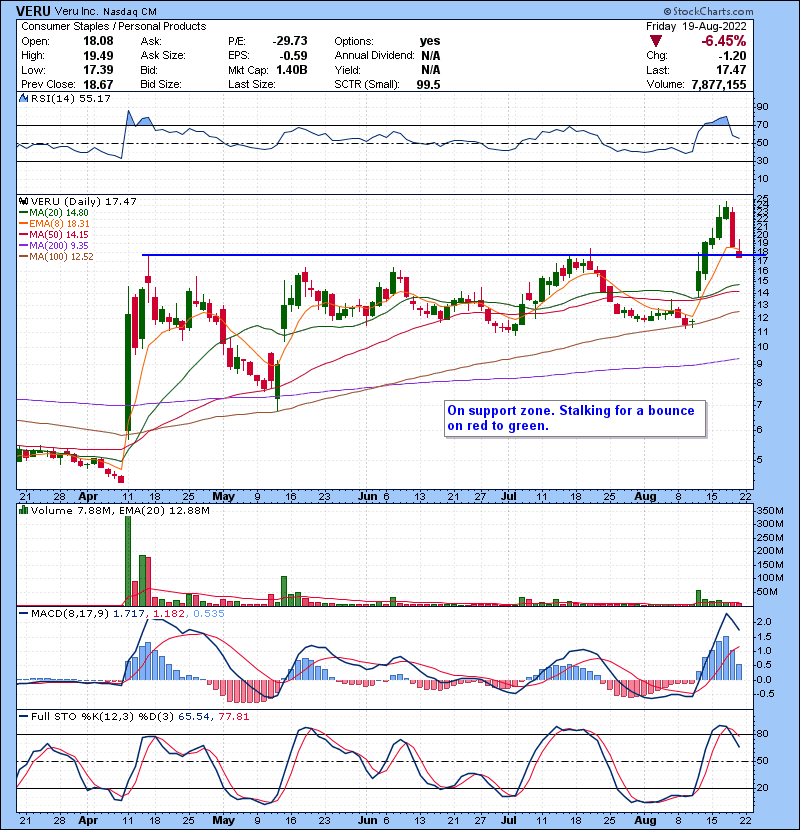Click the Volume panel bar icon
The height and width of the screenshot is (830, 800).
coord(23,510)
